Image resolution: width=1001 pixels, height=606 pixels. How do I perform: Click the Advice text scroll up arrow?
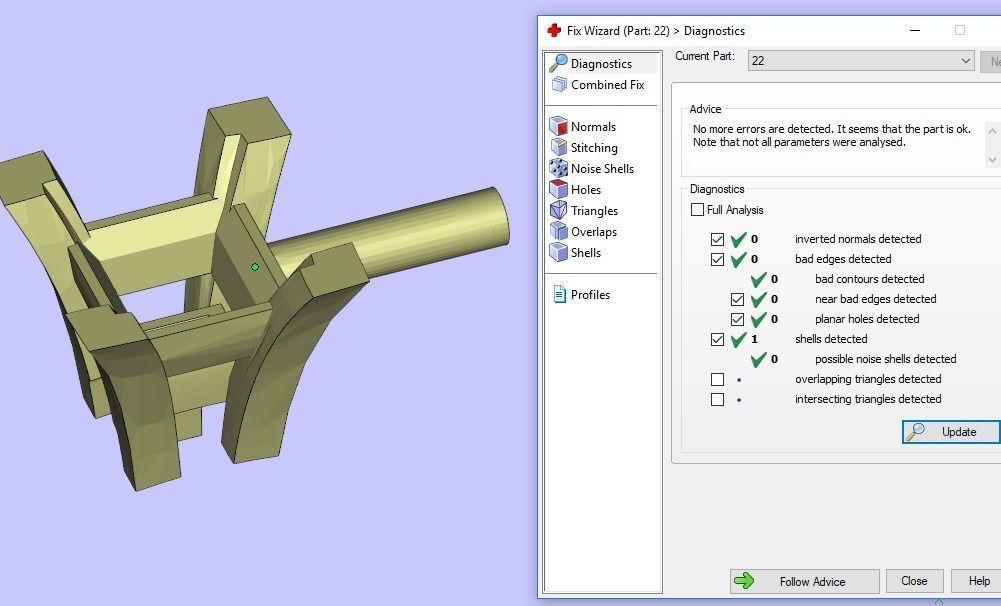992,131
